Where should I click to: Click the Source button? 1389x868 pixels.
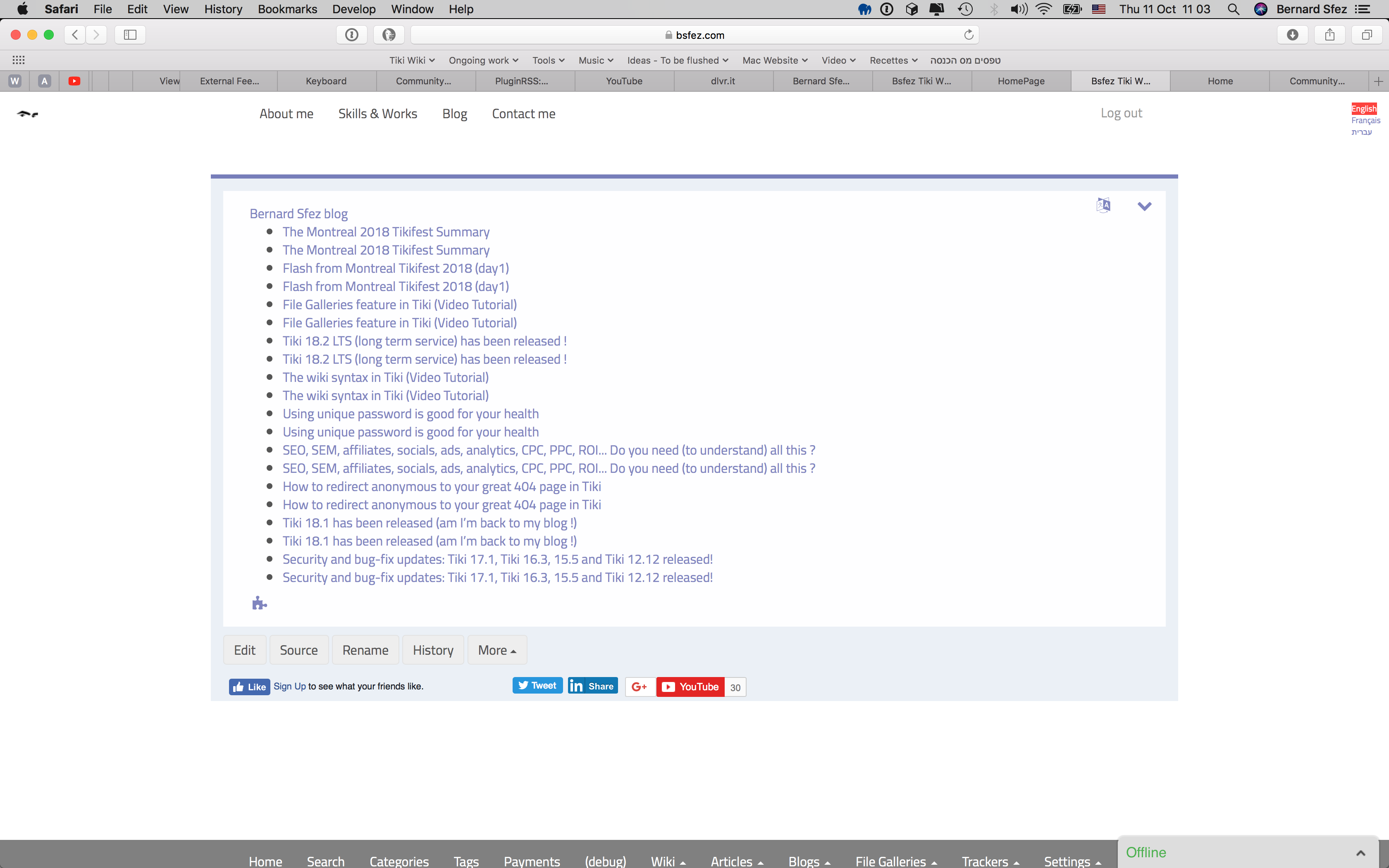(x=298, y=650)
